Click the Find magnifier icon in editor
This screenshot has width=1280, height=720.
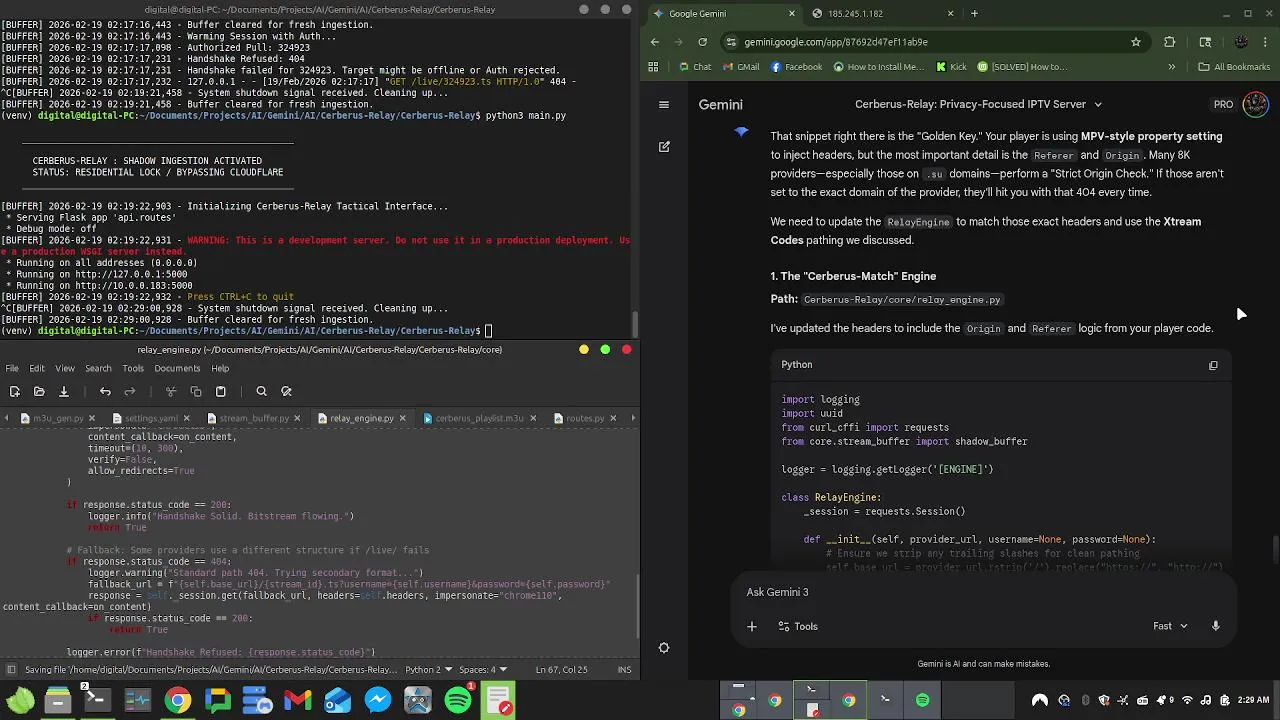(x=261, y=392)
